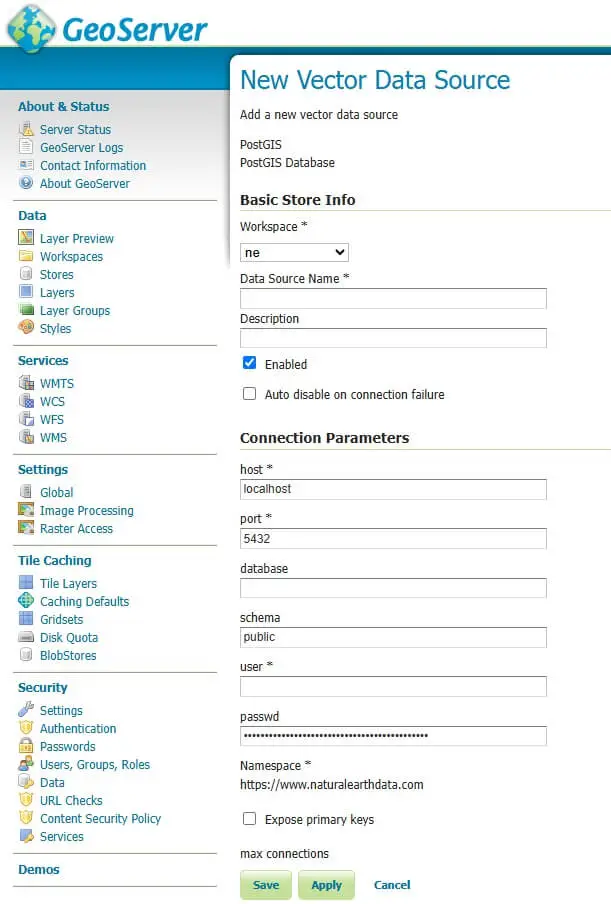The height and width of the screenshot is (904, 611).
Task: Save the new vector data source
Action: [266, 885]
